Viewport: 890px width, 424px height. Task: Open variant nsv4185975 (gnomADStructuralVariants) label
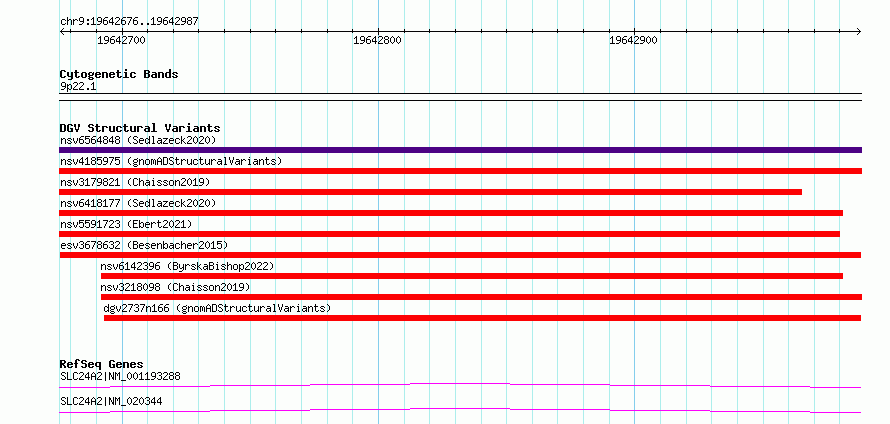(171, 161)
